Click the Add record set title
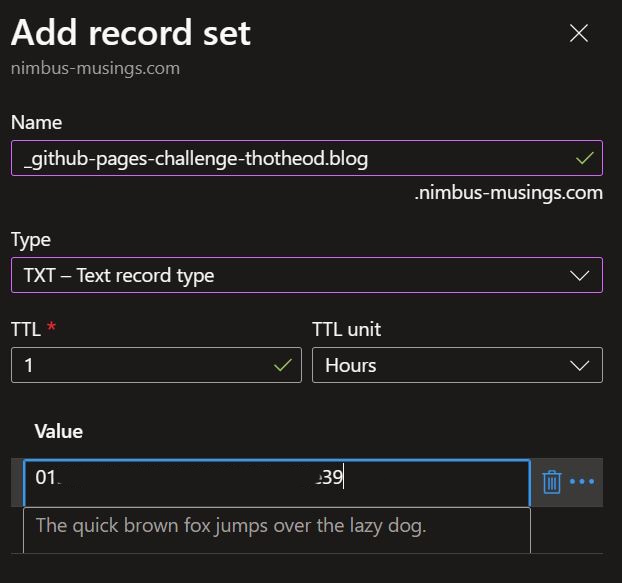Viewport: 622px width, 583px height. [131, 33]
